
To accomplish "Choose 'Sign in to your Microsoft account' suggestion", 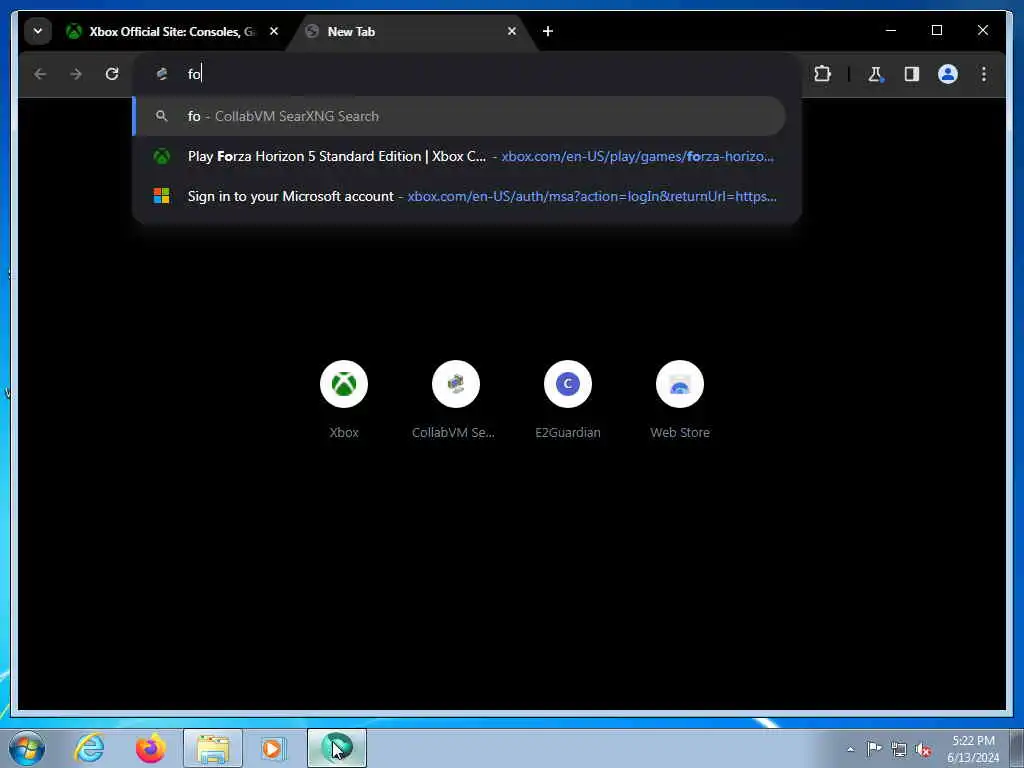I will pyautogui.click(x=459, y=197).
